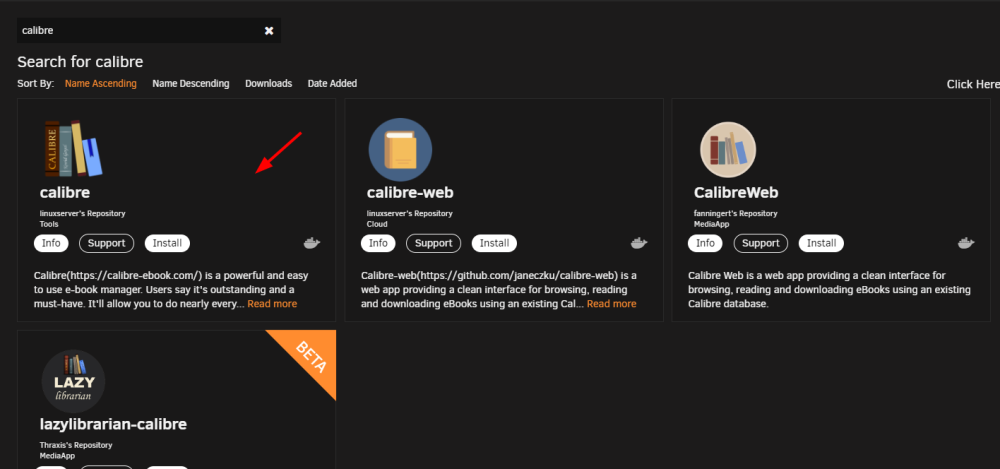Click the Docker icon on calibre card
This screenshot has height=469, width=1000.
(x=311, y=243)
